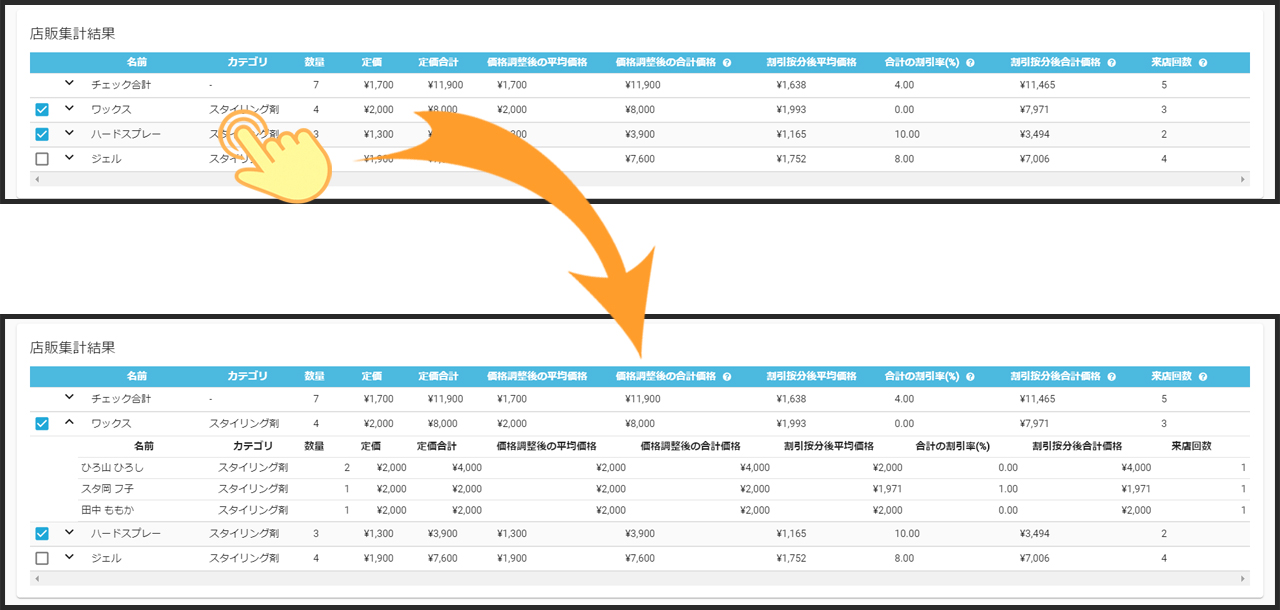The height and width of the screenshot is (610, 1280).
Task: Click right scroll arrow under the bottom table
Action: (x=1243, y=579)
